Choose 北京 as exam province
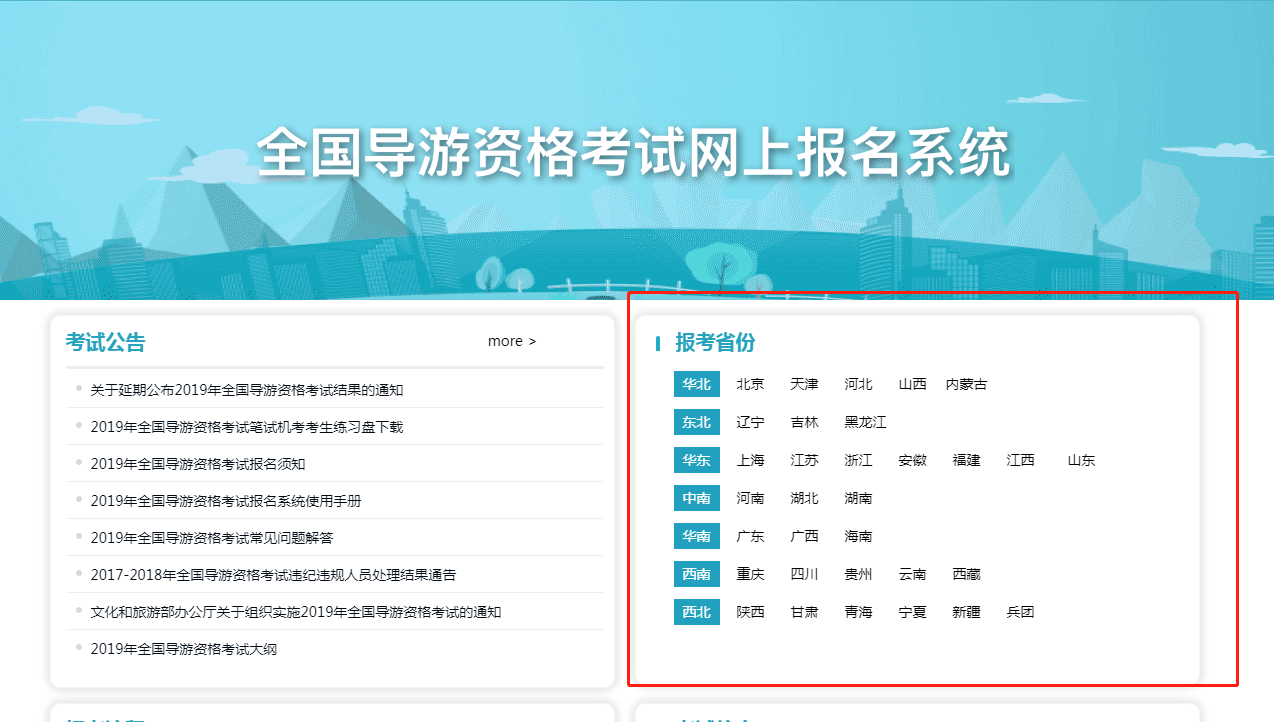The height and width of the screenshot is (722, 1274). tap(750, 384)
